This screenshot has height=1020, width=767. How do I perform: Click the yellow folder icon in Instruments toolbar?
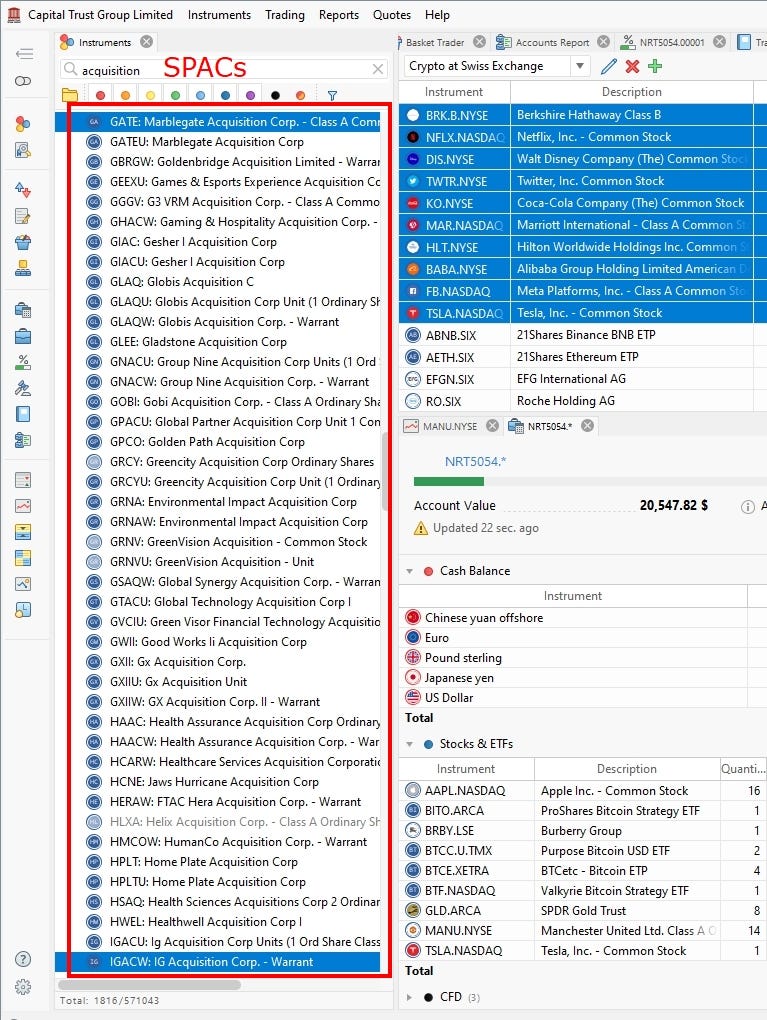coord(70,95)
